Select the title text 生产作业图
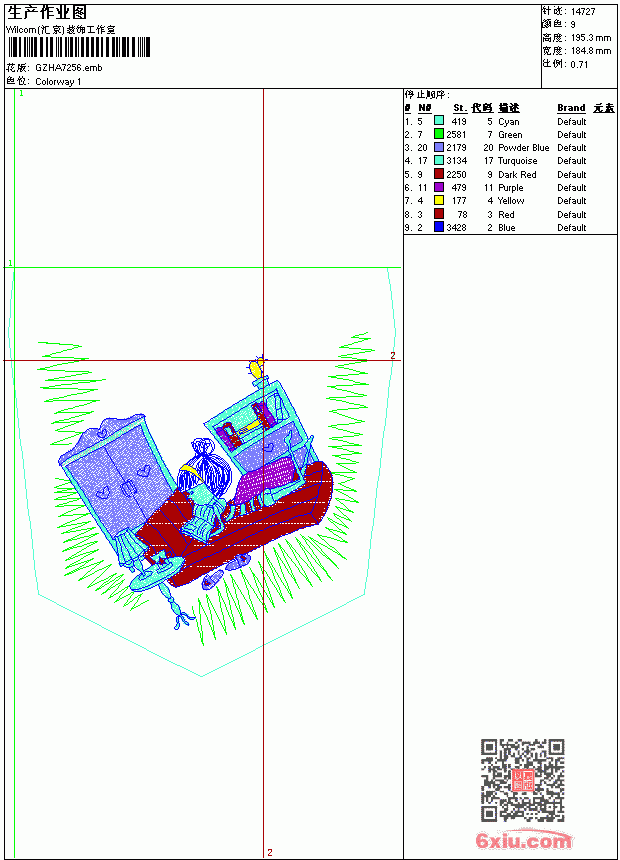This screenshot has width=620, height=860. pyautogui.click(x=47, y=13)
